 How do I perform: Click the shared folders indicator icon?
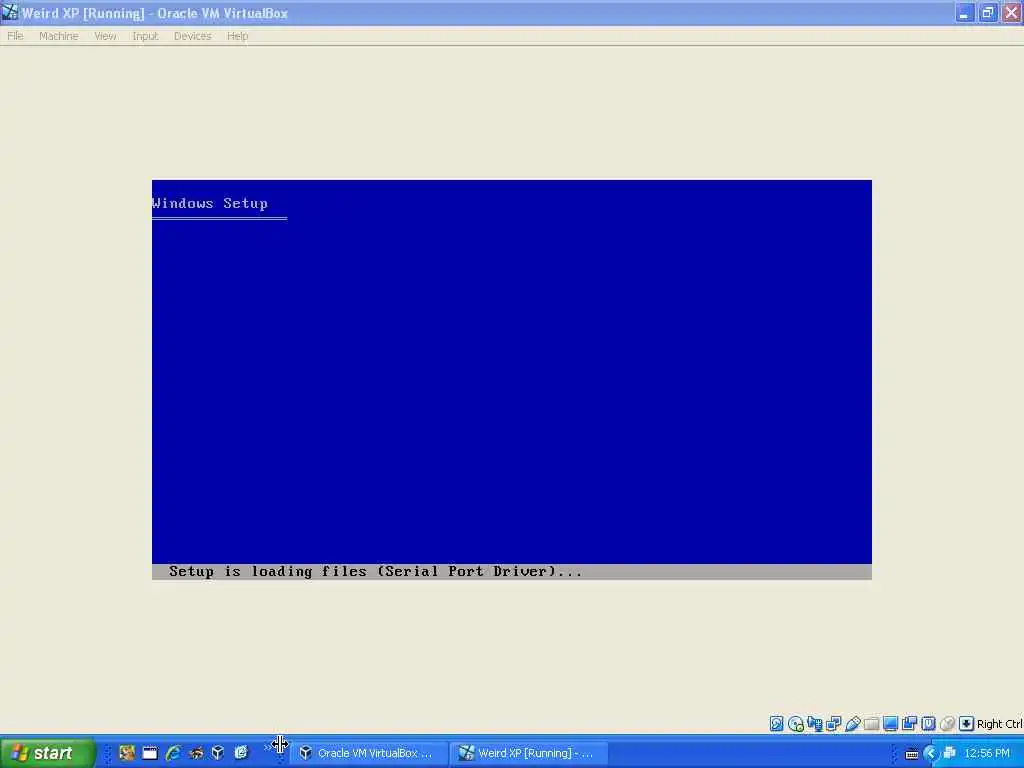click(871, 723)
